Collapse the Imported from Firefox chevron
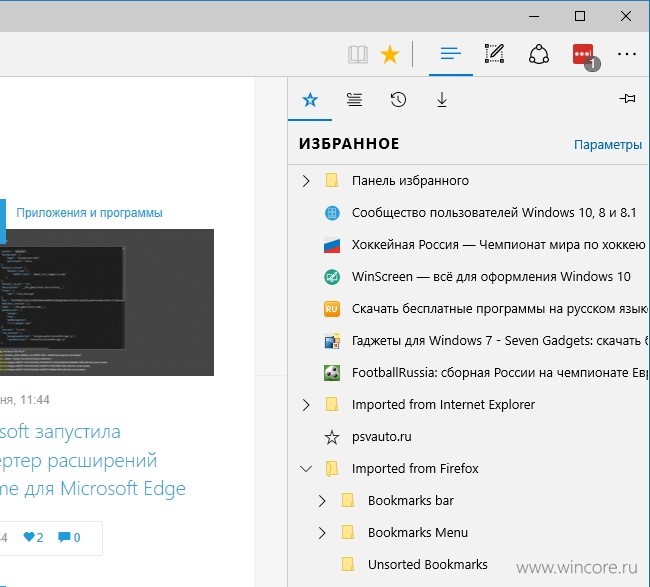650x587 pixels. pos(306,469)
